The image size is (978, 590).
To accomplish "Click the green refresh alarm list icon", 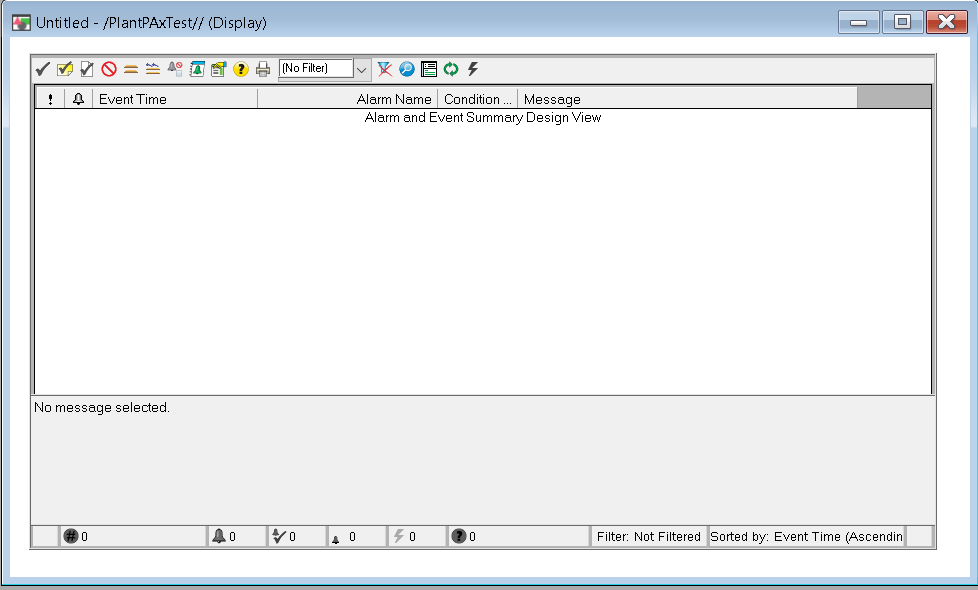I will click(451, 69).
